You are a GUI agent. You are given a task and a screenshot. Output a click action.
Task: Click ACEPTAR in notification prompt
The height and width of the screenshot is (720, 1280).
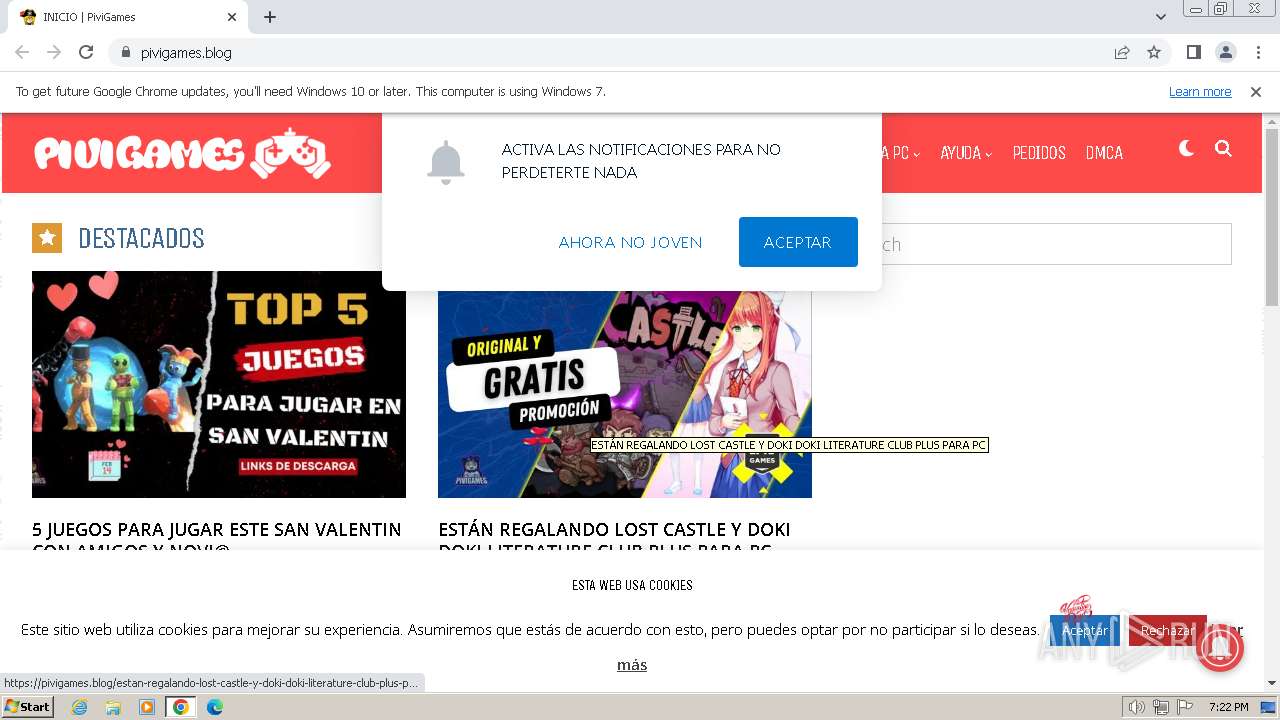click(798, 242)
